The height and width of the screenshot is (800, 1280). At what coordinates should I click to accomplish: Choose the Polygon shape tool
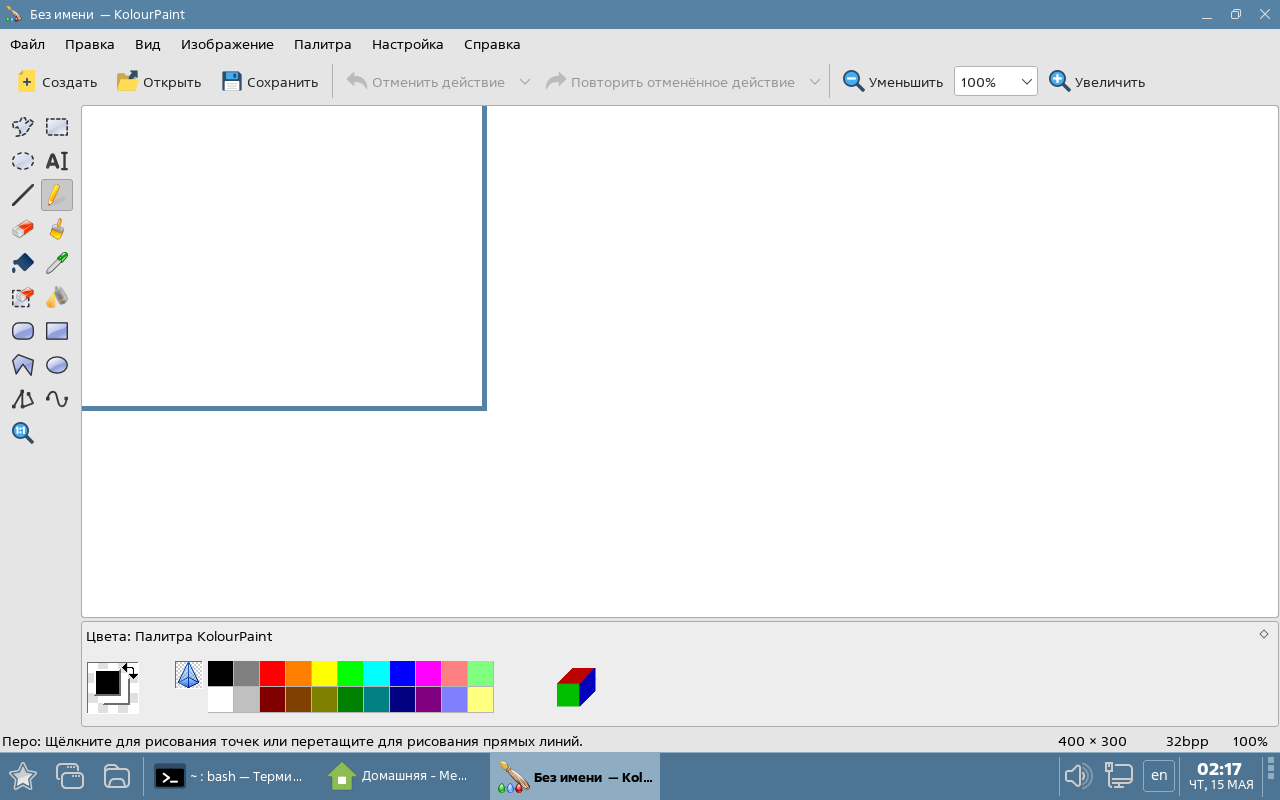pos(22,365)
